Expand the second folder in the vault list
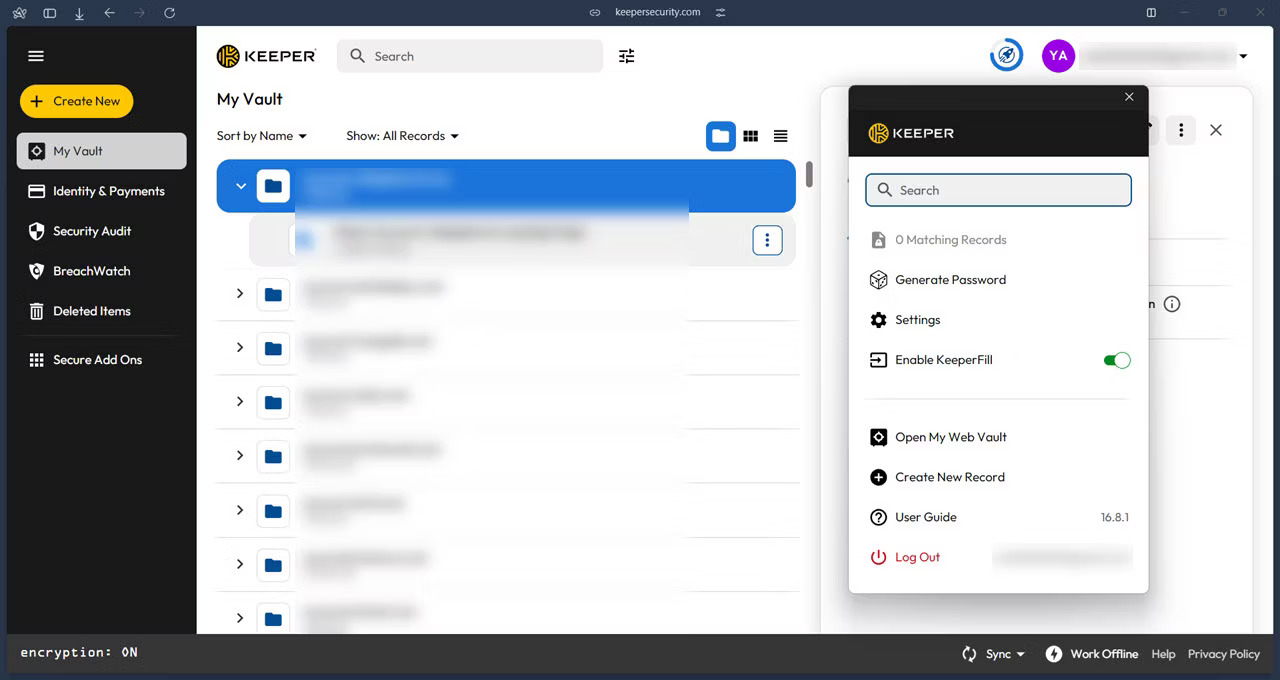The height and width of the screenshot is (680, 1280). 239,294
